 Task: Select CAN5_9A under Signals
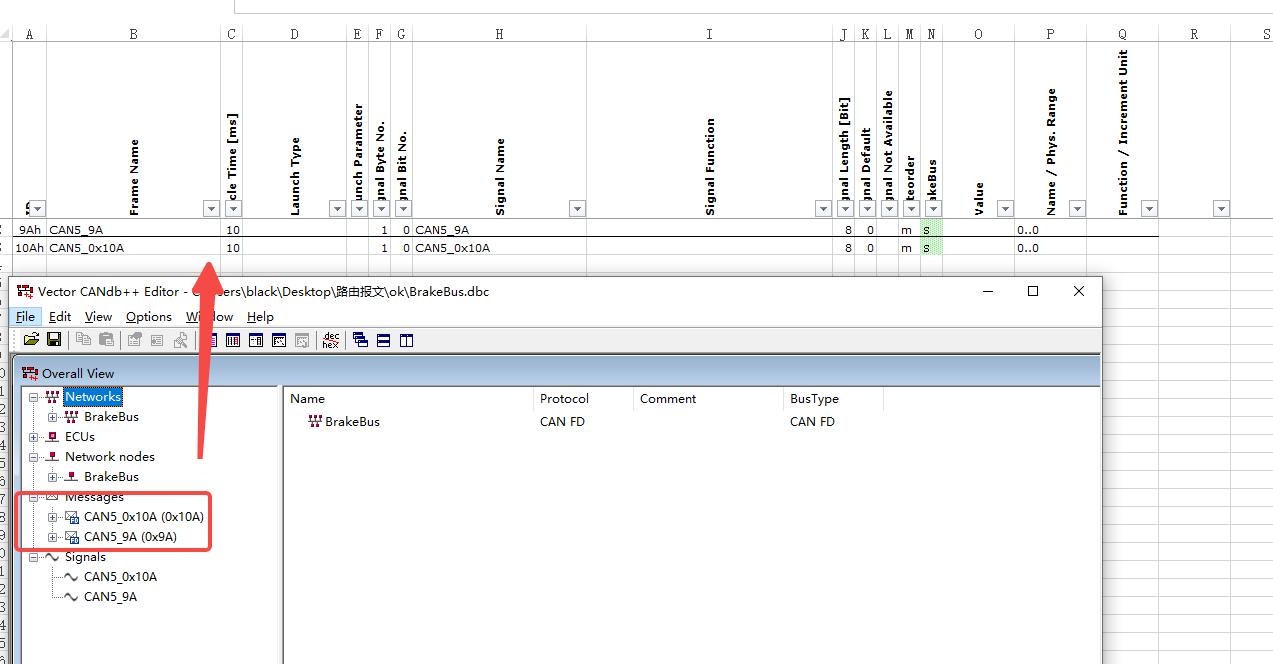(x=110, y=597)
